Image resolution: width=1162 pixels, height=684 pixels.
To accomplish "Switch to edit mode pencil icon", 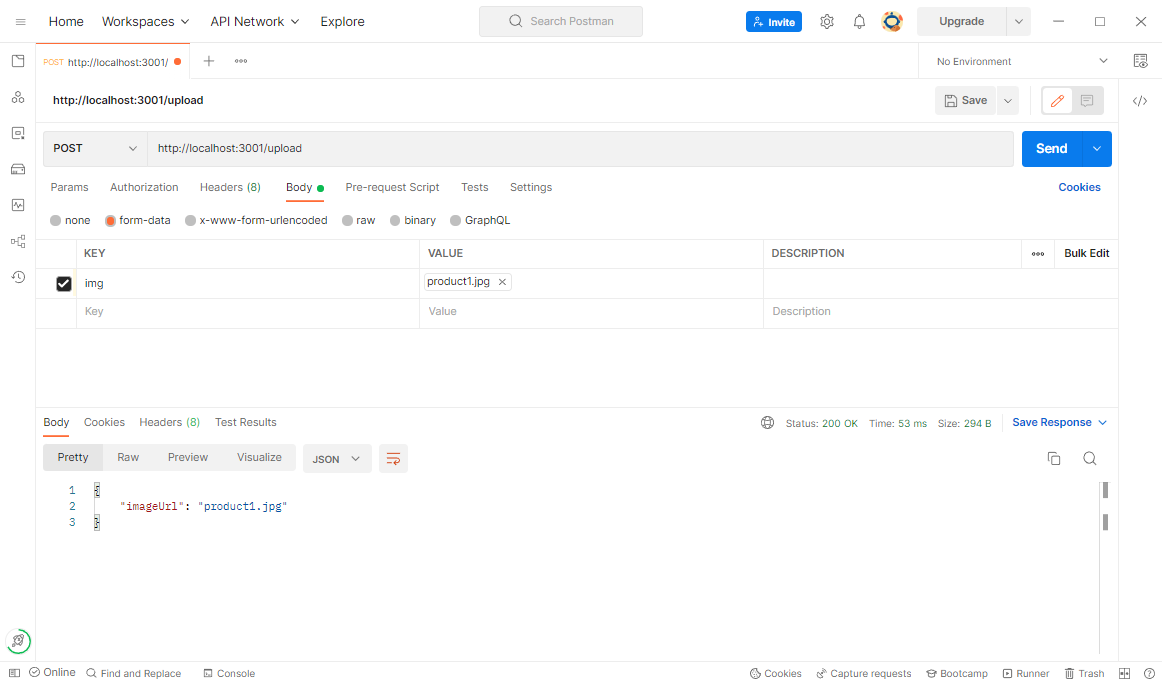I will pos(1058,101).
